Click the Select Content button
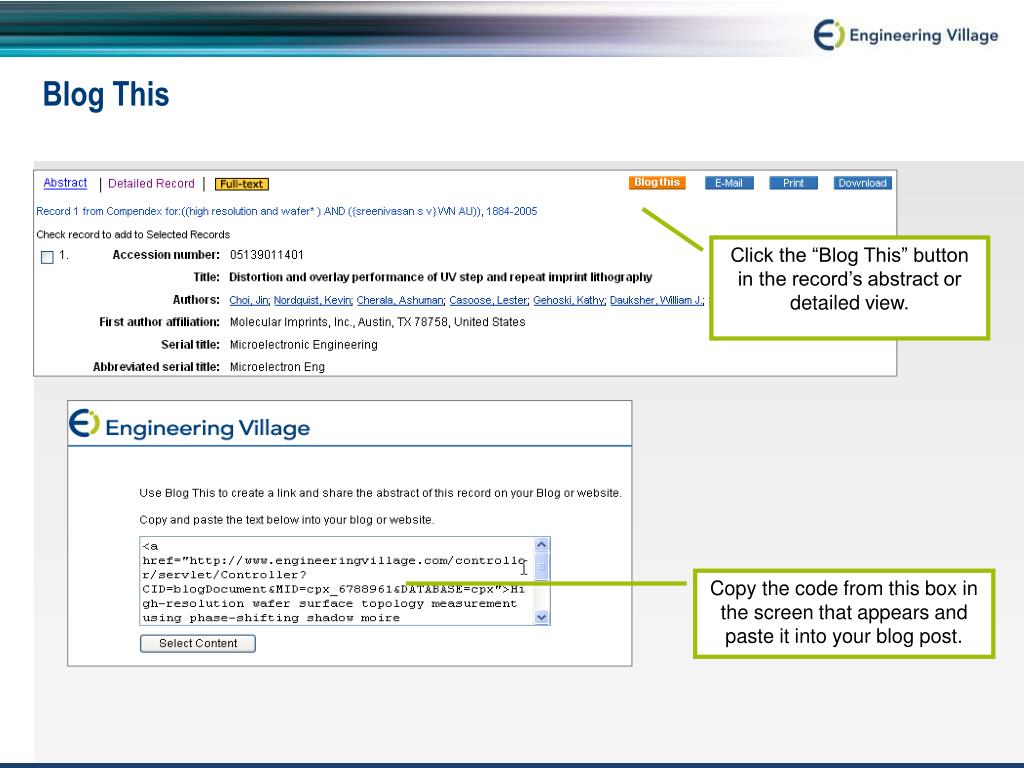Viewport: 1024px width, 768px height. (x=198, y=643)
